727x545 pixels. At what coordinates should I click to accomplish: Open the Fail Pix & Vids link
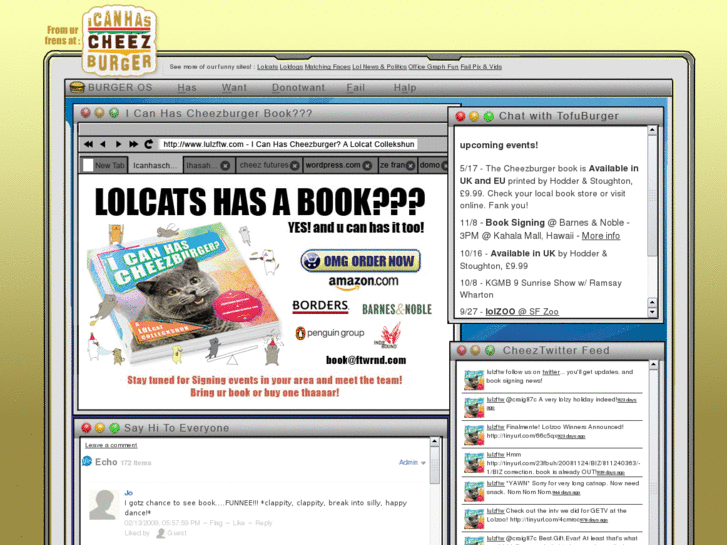481,67
